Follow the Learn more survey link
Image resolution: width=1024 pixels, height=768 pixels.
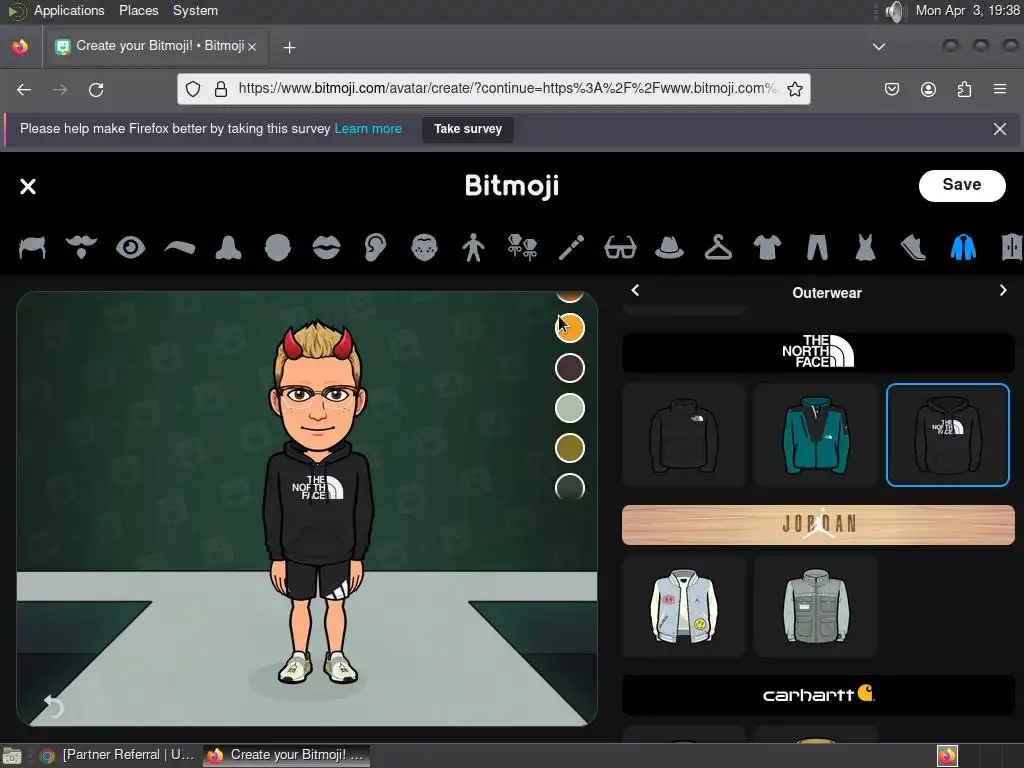[368, 129]
